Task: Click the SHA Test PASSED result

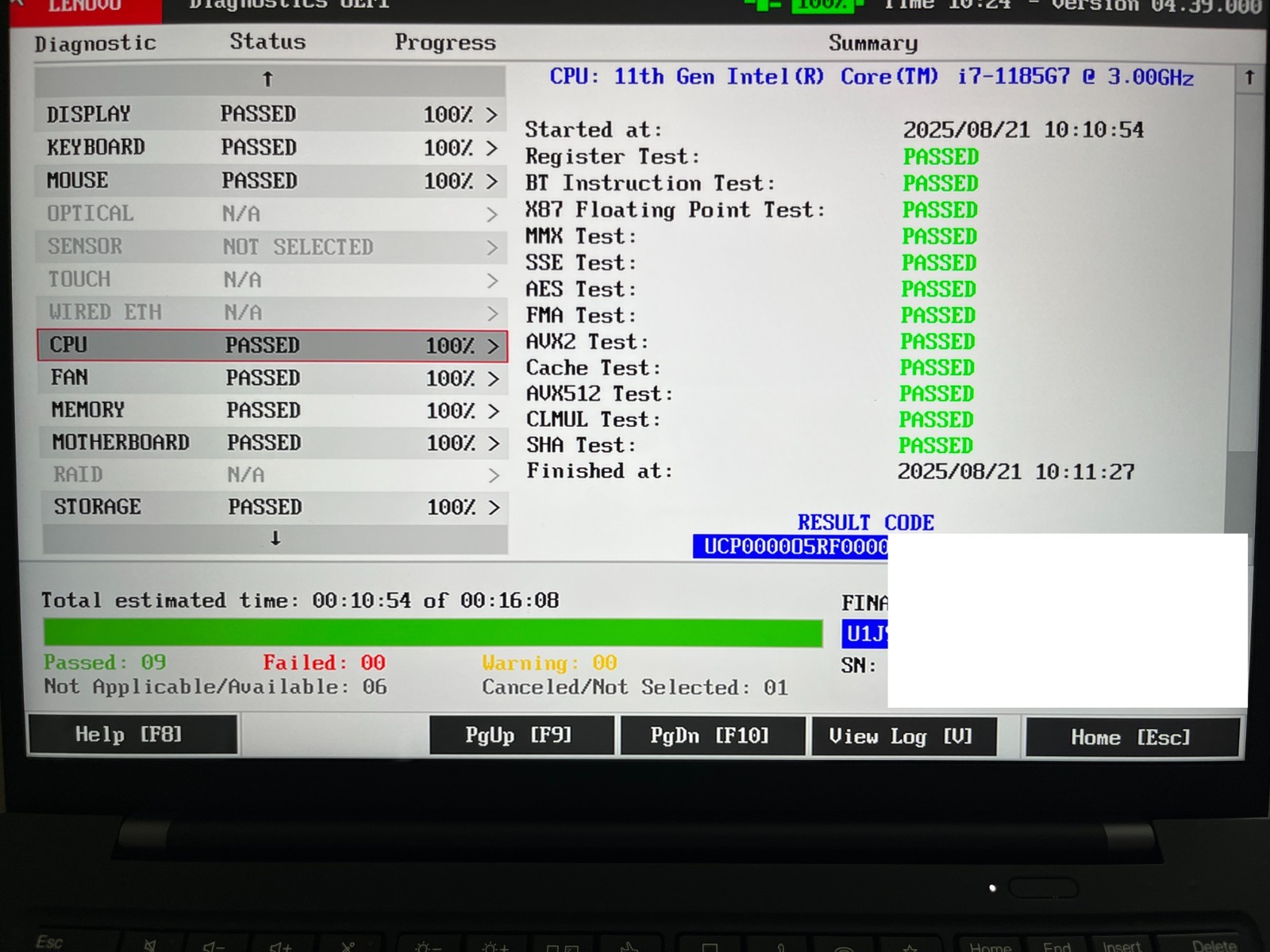Action: point(935,446)
